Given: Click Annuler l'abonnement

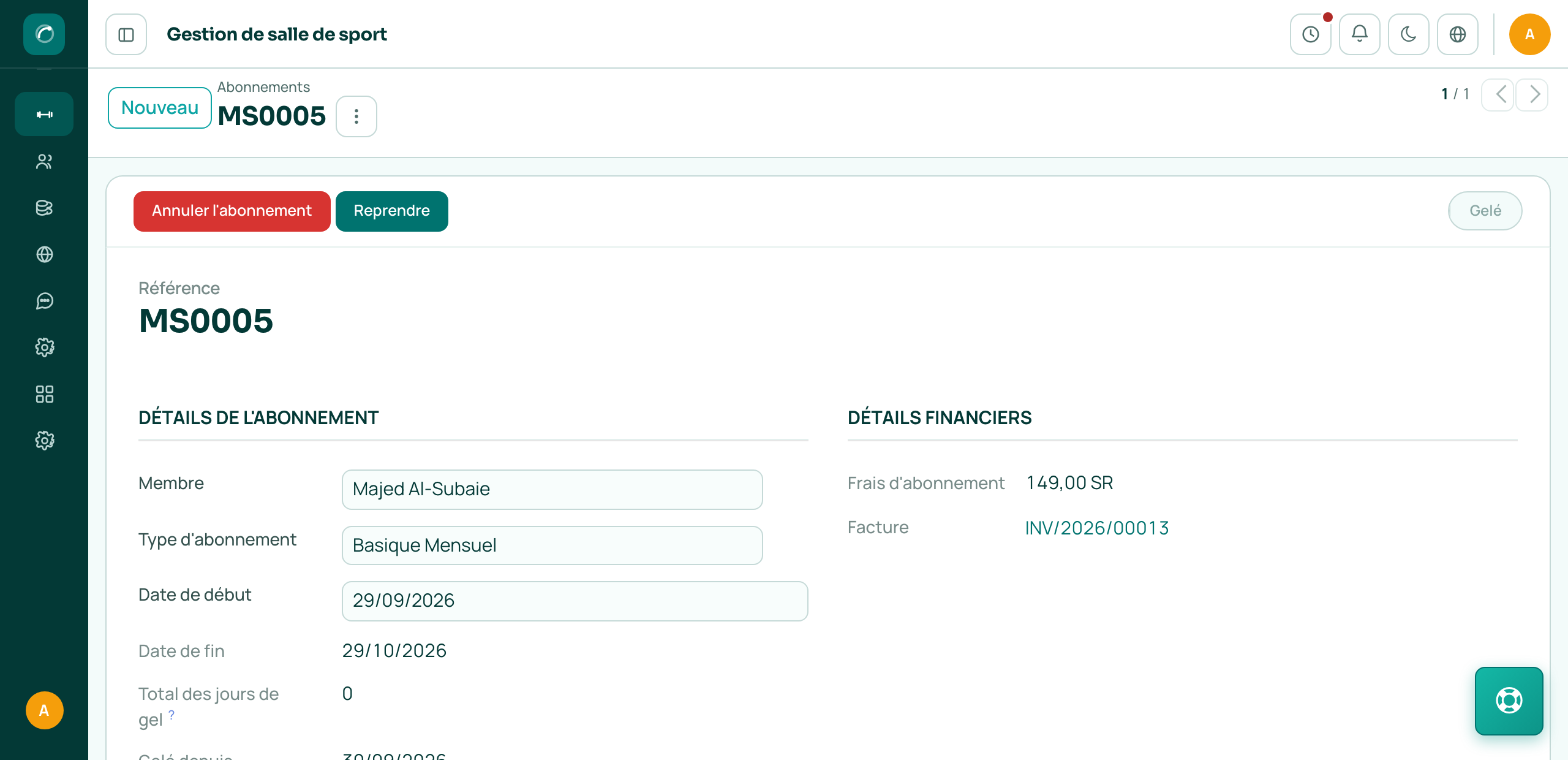Looking at the screenshot, I should 232,211.
